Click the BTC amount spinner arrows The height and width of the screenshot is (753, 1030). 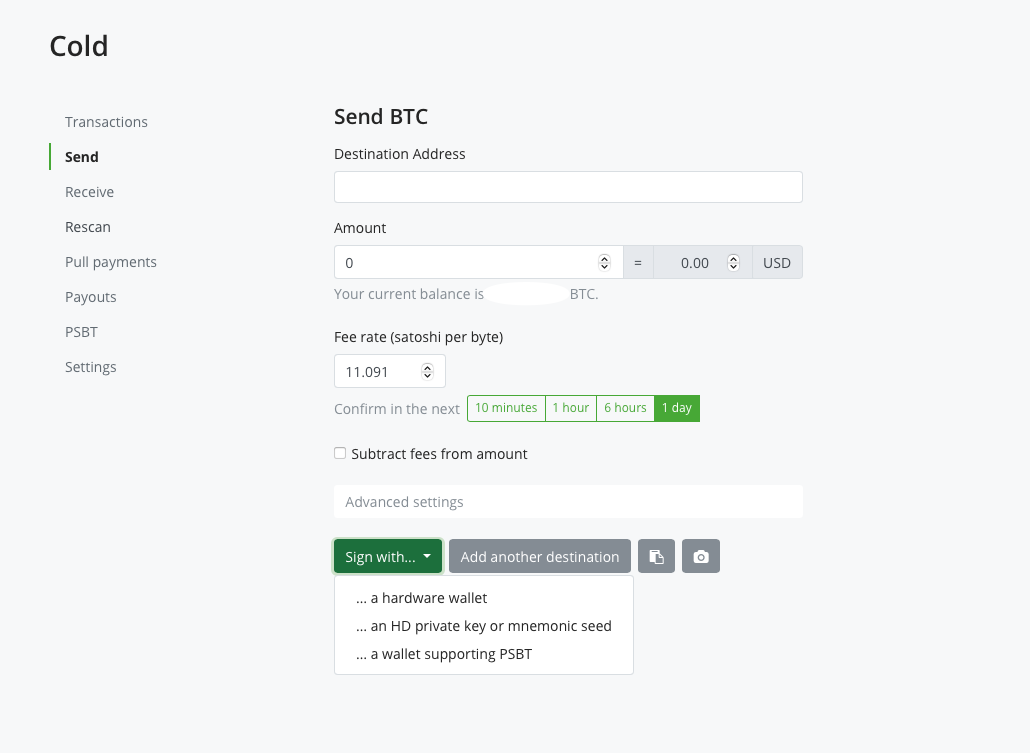tap(604, 263)
